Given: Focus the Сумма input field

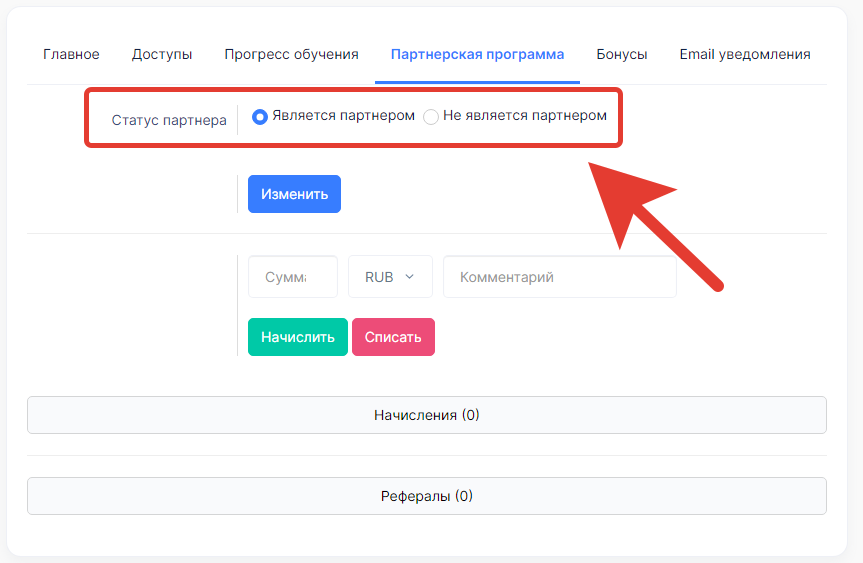Looking at the screenshot, I should point(293,277).
